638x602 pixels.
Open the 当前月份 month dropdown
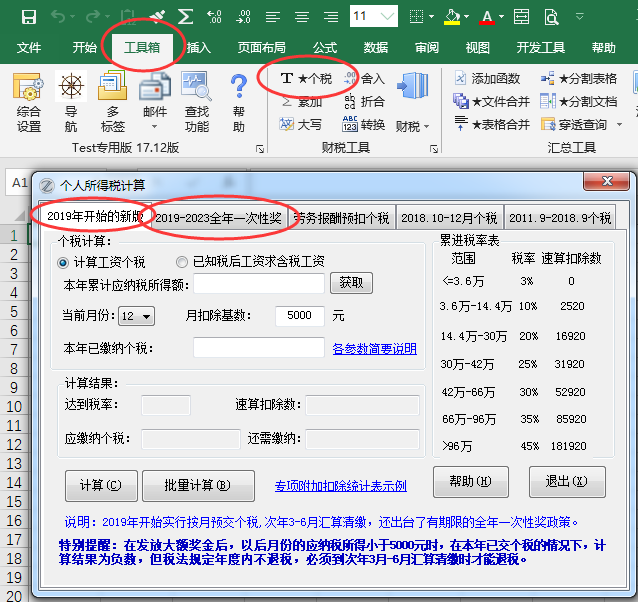pyautogui.click(x=136, y=316)
